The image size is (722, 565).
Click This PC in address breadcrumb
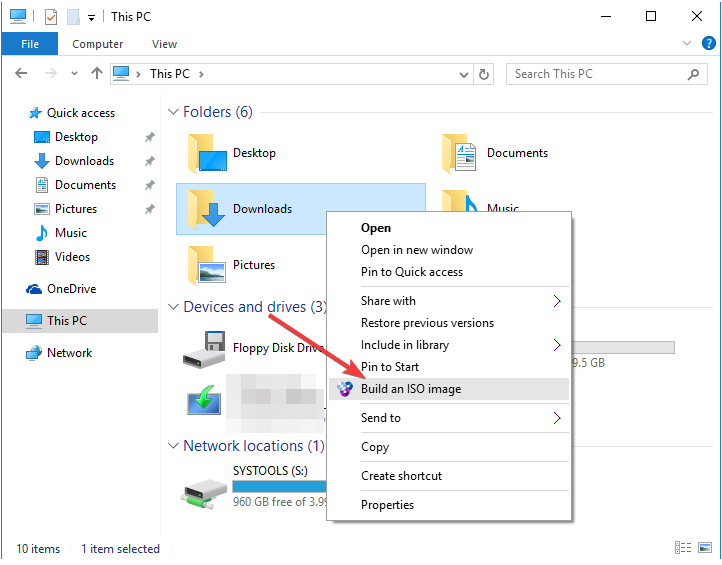pos(170,74)
